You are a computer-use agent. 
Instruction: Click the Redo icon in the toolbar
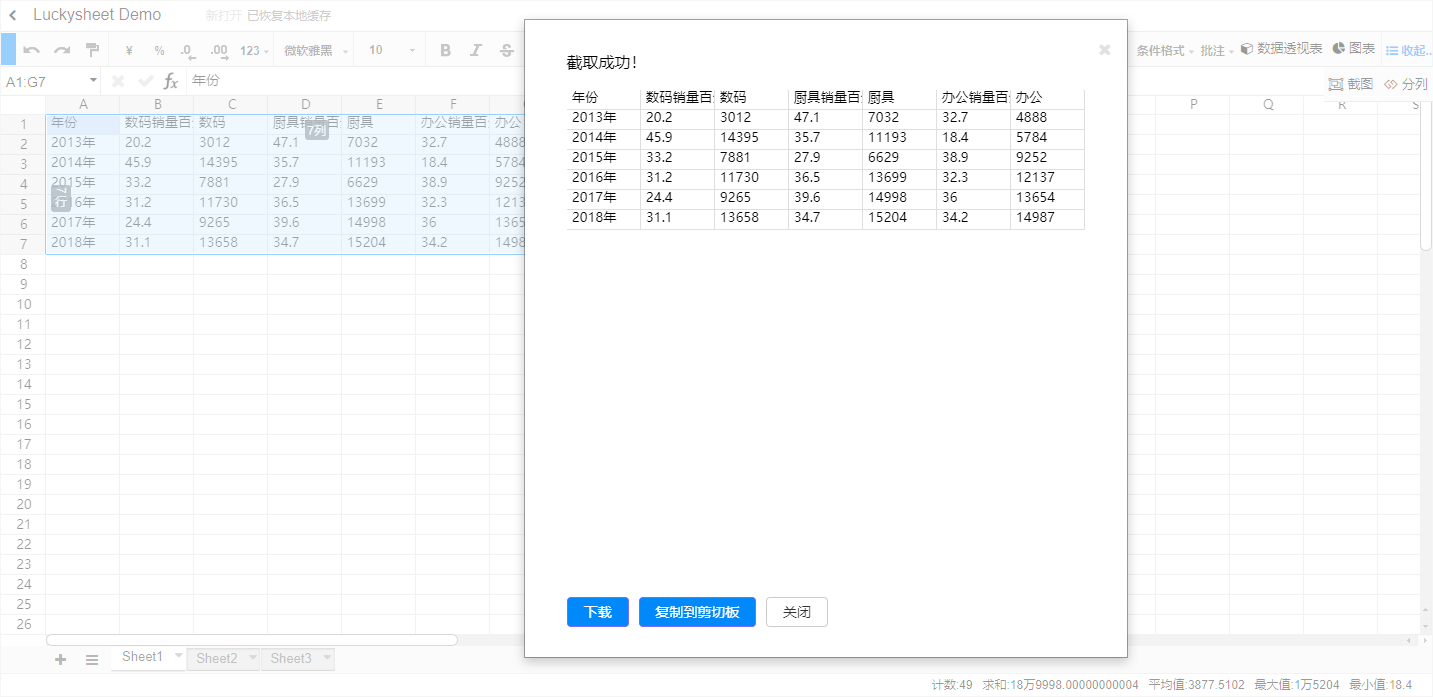[62, 48]
